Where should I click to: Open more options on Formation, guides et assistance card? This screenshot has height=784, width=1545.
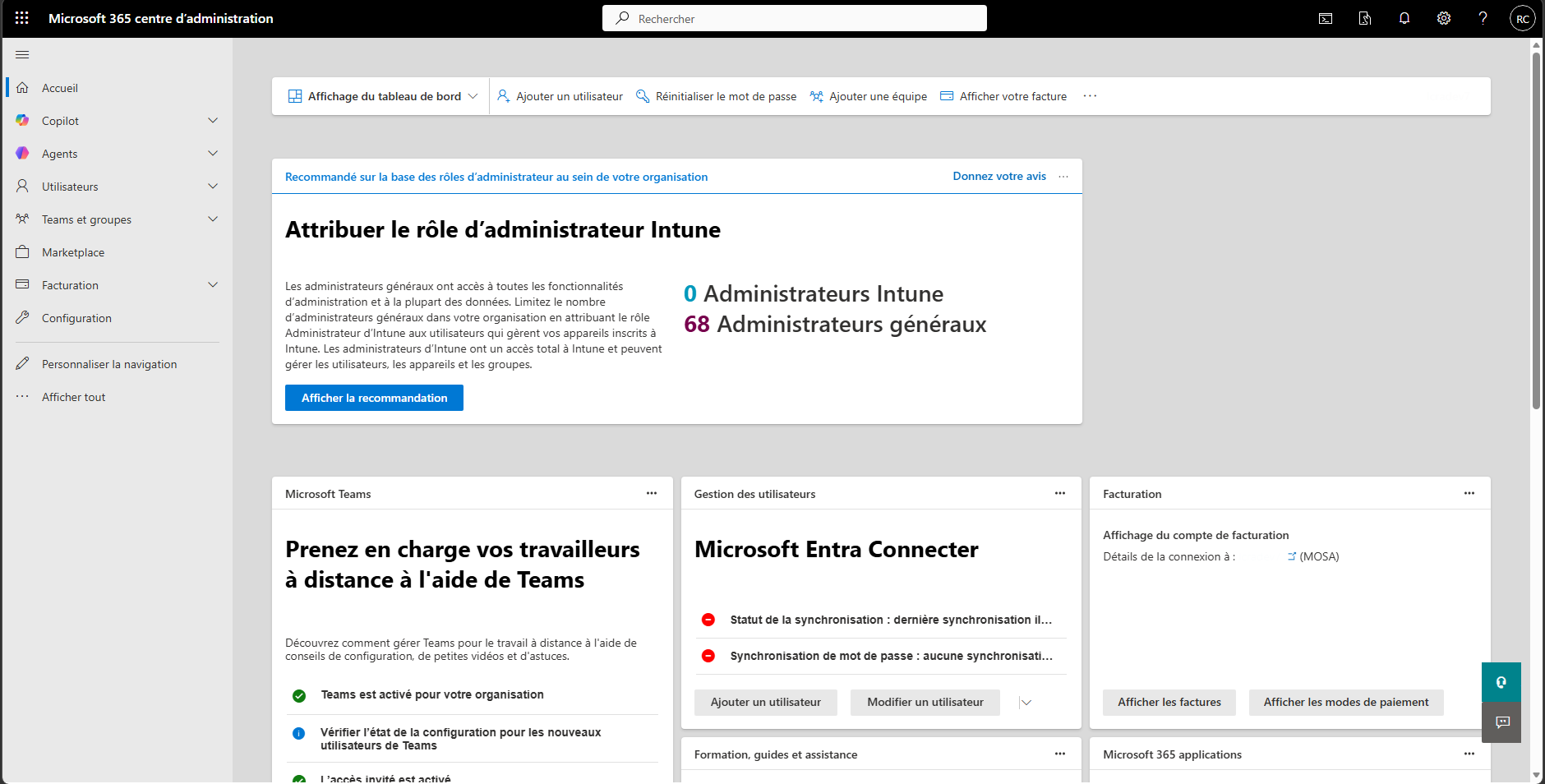(1060, 754)
